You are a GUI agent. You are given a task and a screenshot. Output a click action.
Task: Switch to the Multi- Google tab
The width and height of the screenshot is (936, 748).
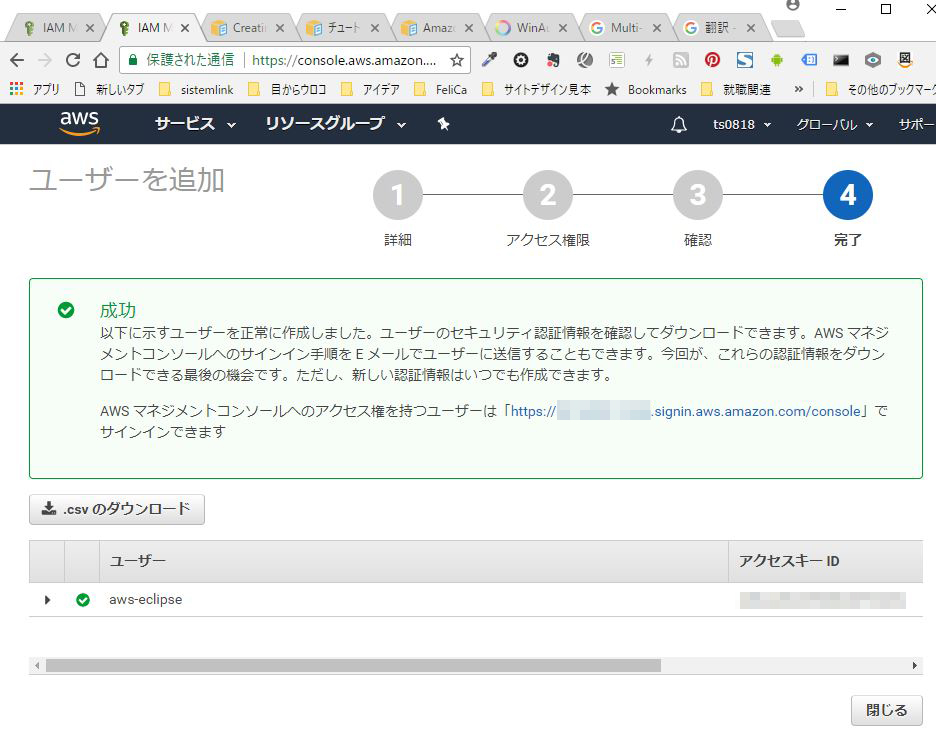click(x=624, y=27)
